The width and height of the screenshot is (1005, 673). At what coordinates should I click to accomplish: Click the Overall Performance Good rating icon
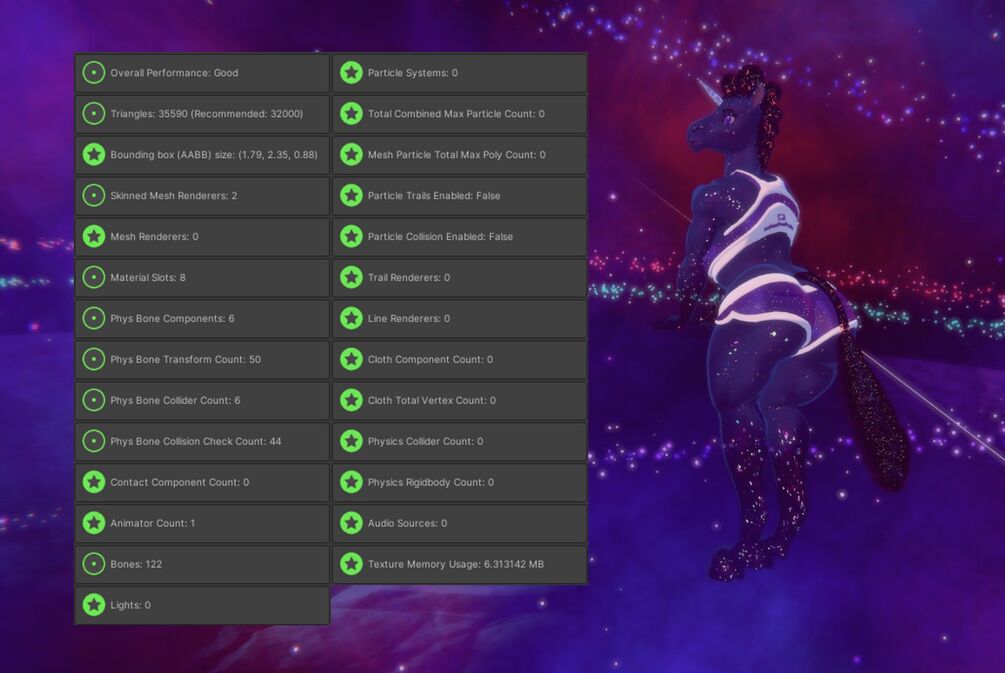pyautogui.click(x=94, y=73)
